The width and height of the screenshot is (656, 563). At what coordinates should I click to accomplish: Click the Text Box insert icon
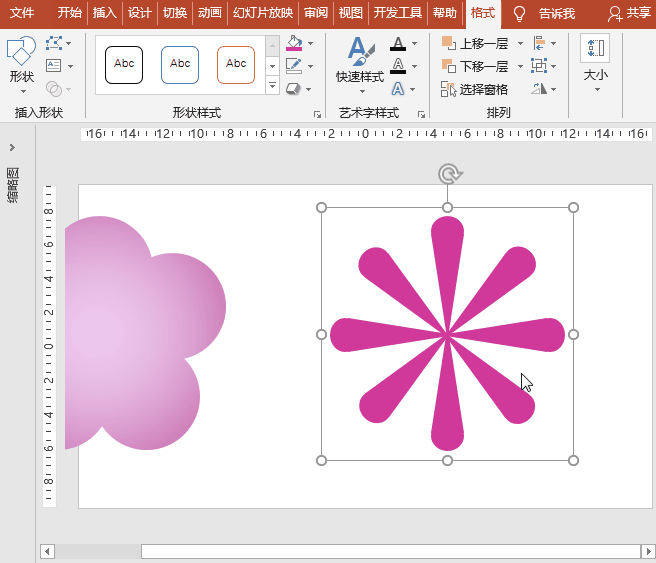[x=54, y=66]
